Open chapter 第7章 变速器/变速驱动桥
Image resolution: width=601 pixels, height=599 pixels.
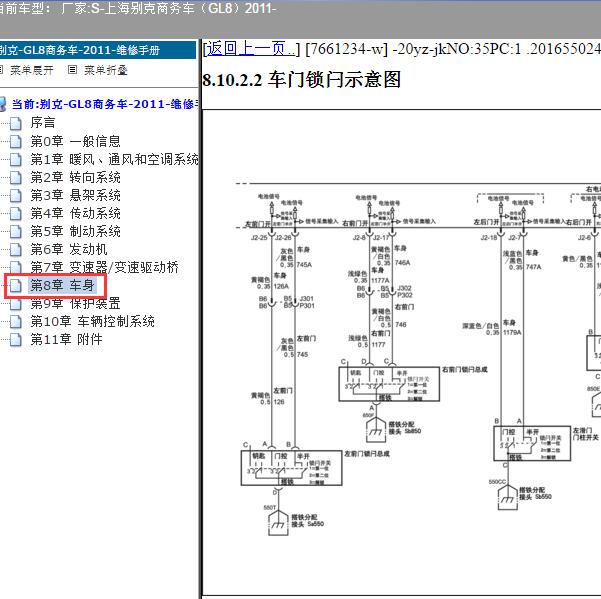(105, 267)
